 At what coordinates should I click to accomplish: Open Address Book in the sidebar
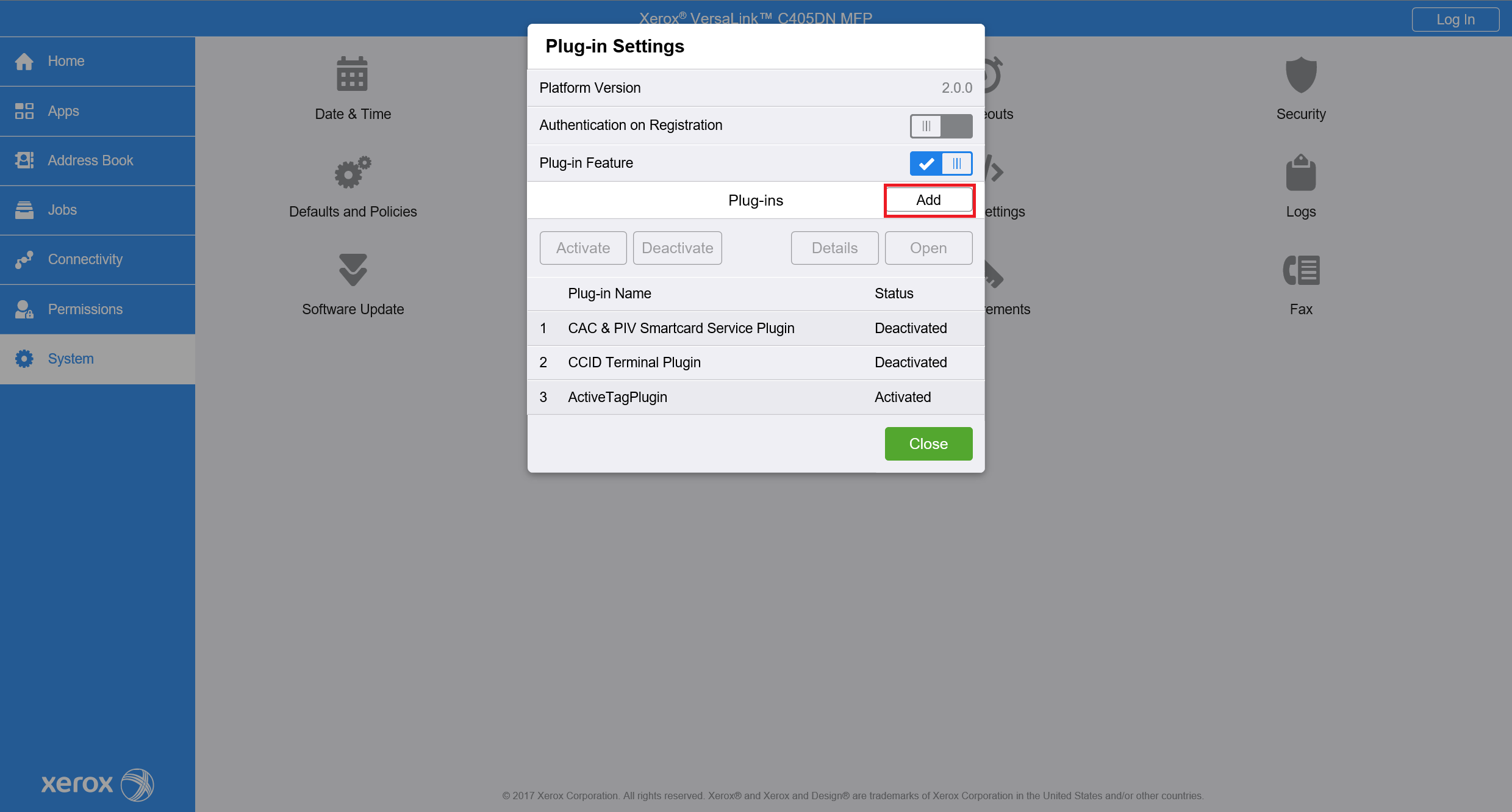[x=90, y=160]
